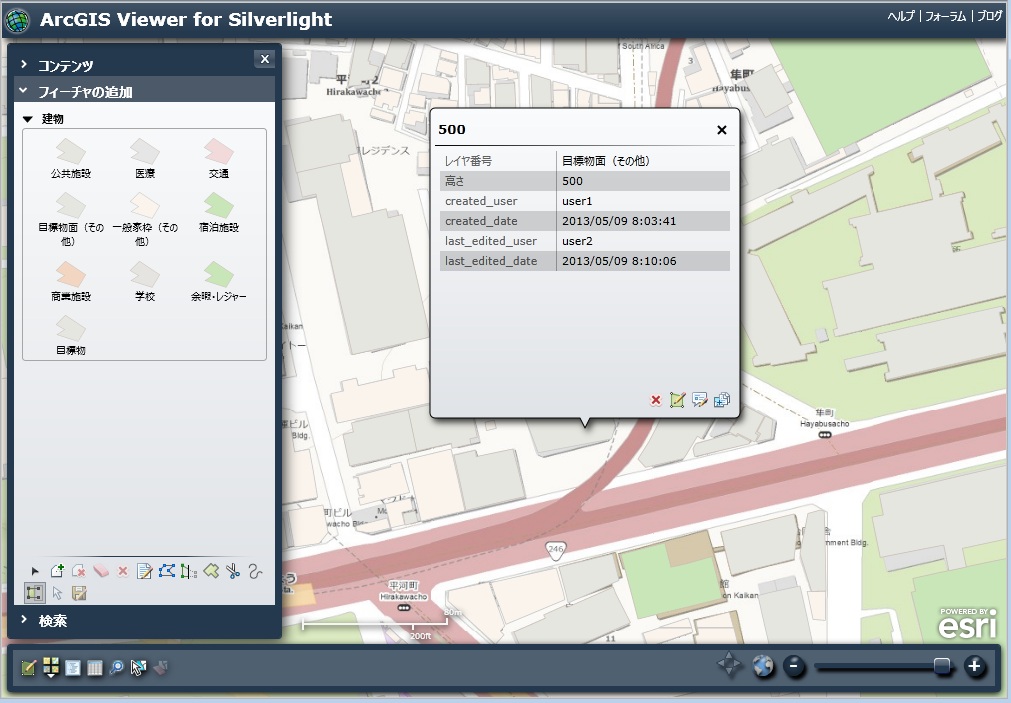Click the save edits disk icon

click(79, 593)
